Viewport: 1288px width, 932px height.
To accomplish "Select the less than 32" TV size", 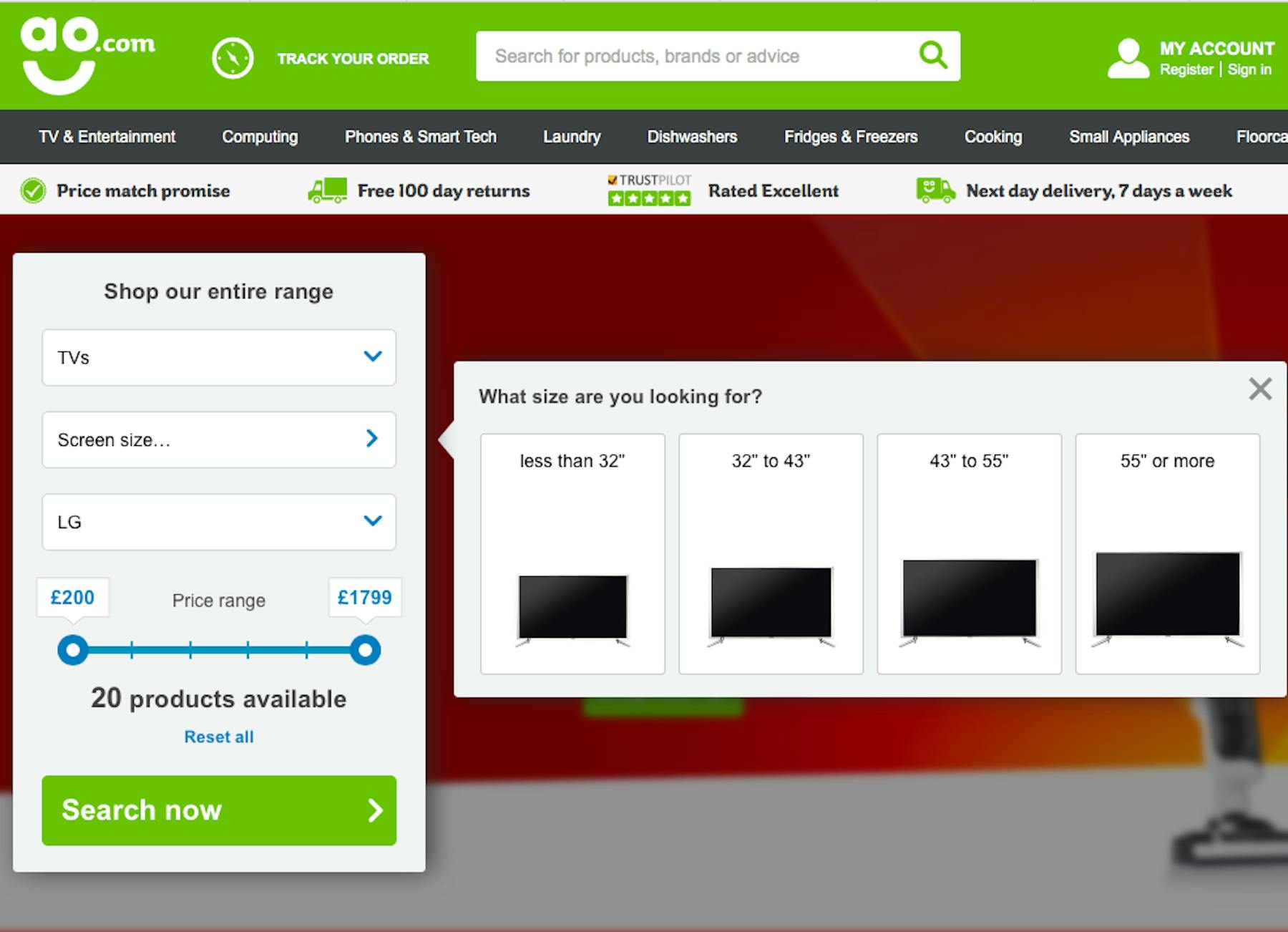I will (572, 553).
